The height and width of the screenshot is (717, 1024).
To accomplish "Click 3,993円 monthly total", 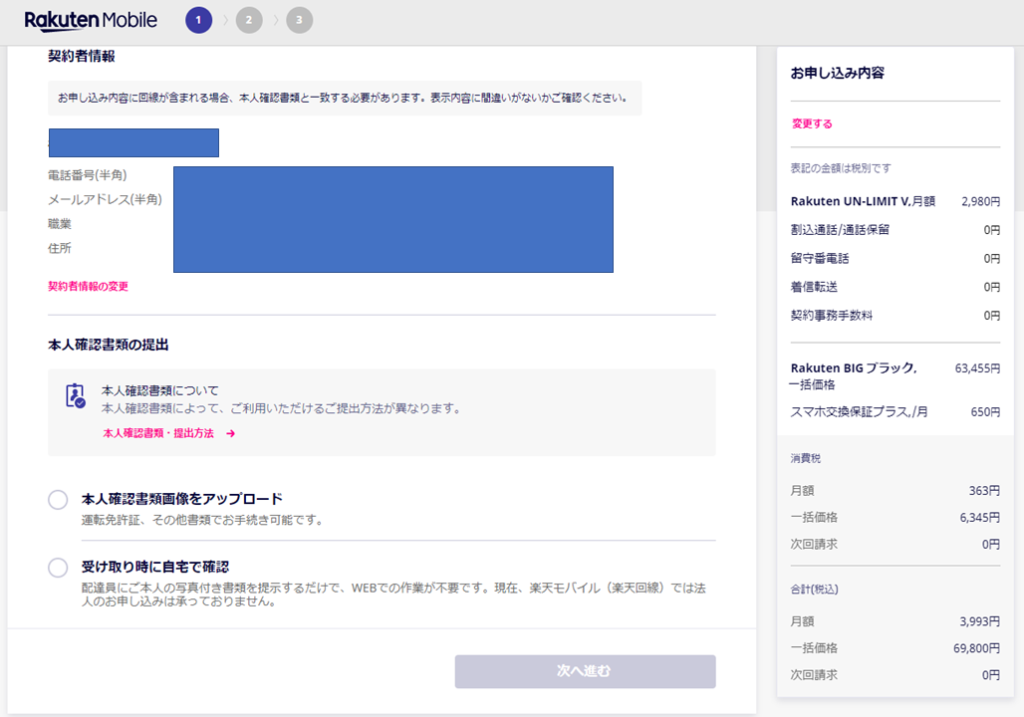I will pos(980,622).
